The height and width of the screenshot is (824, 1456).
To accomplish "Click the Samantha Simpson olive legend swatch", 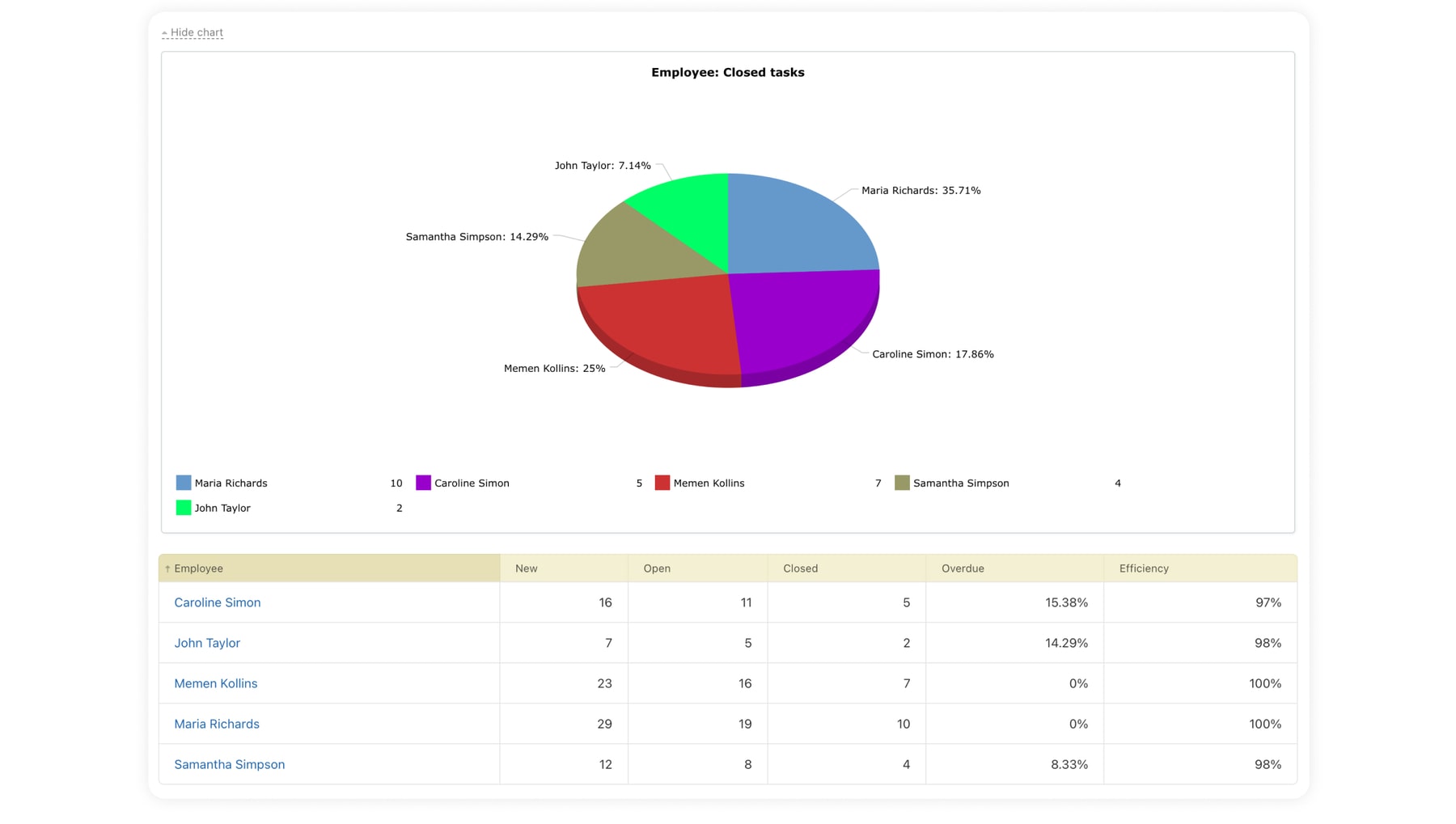I will click(902, 483).
